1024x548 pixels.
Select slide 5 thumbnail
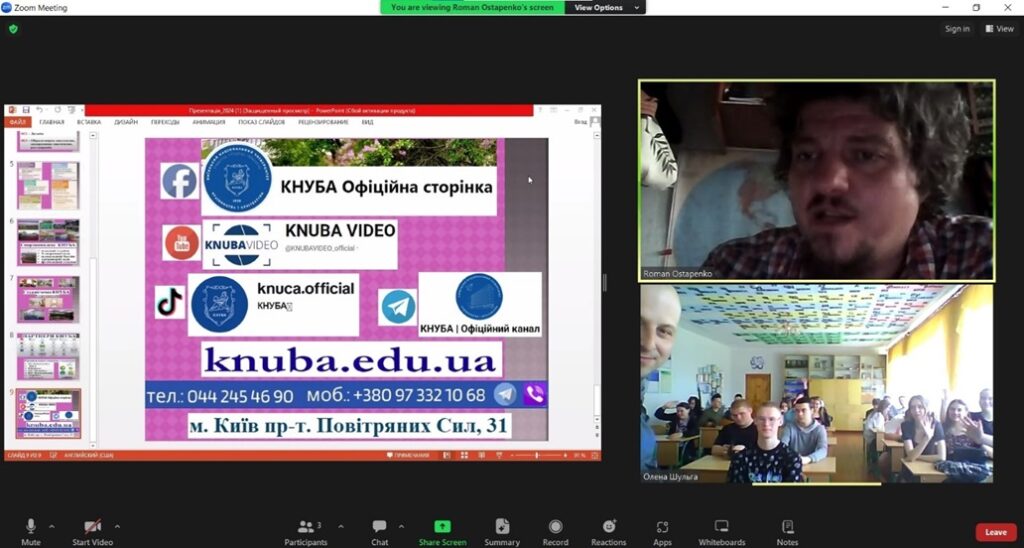tap(48, 185)
